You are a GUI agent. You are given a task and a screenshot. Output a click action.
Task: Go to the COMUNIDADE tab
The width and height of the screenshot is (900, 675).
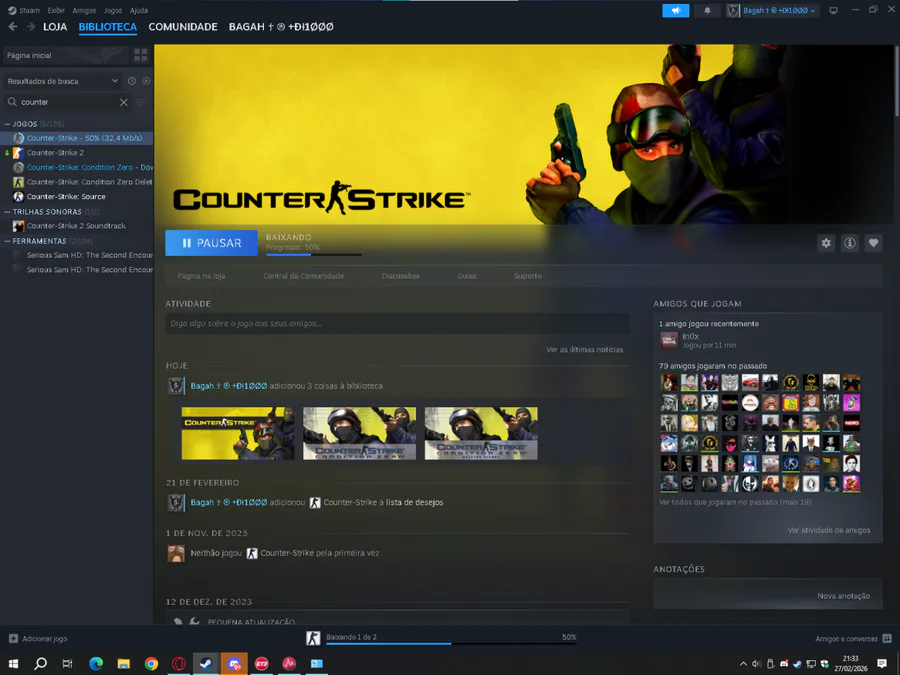[183, 26]
